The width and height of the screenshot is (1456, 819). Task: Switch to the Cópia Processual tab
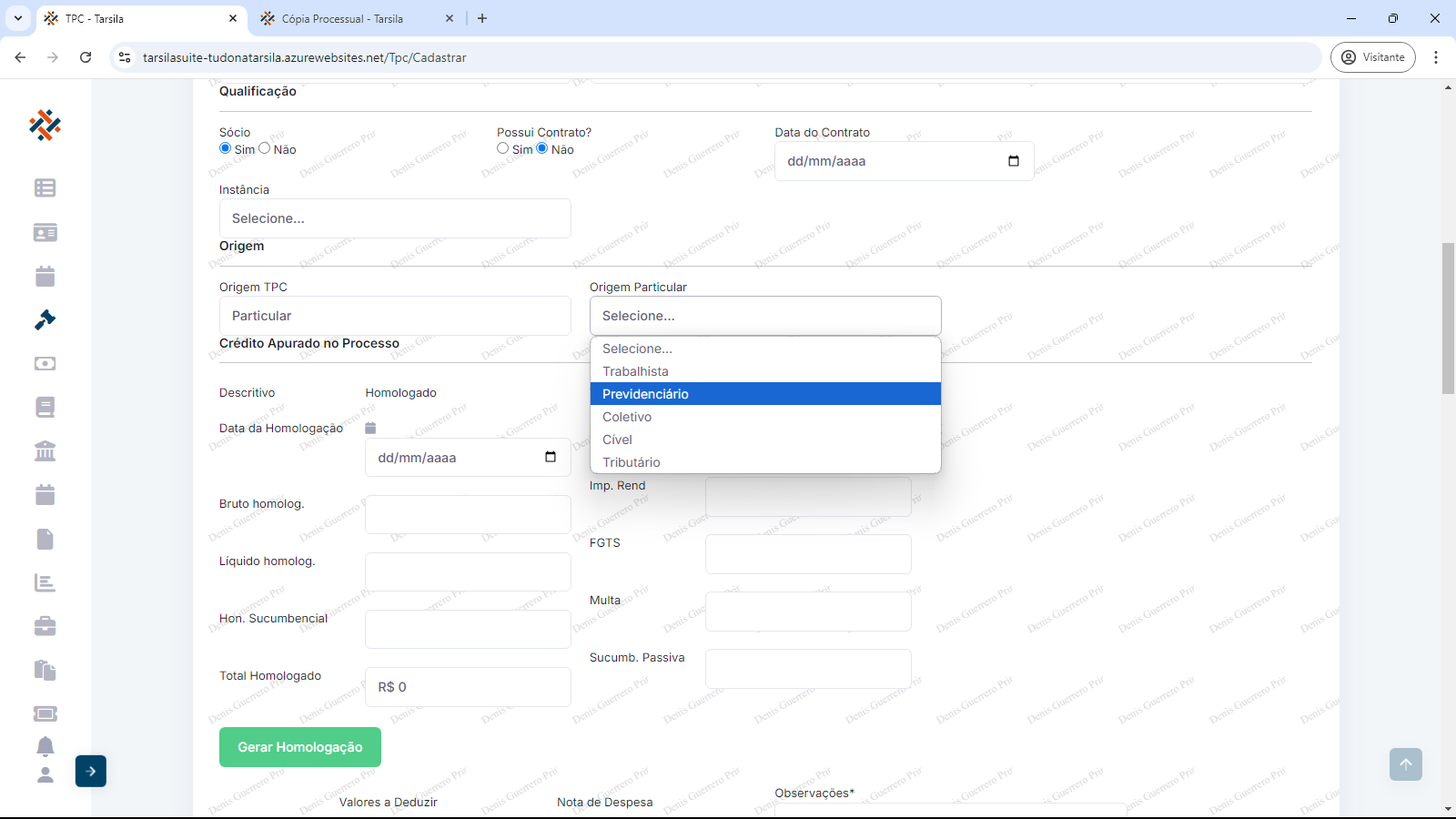pyautogui.click(x=342, y=18)
